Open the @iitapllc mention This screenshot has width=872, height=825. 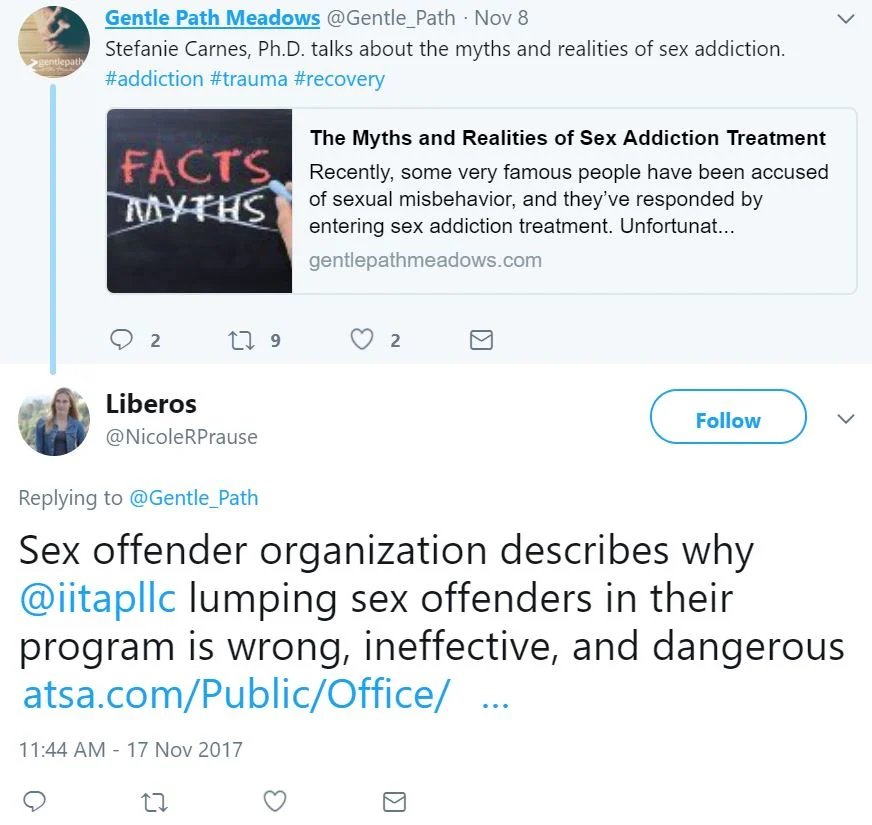pyautogui.click(x=98, y=599)
